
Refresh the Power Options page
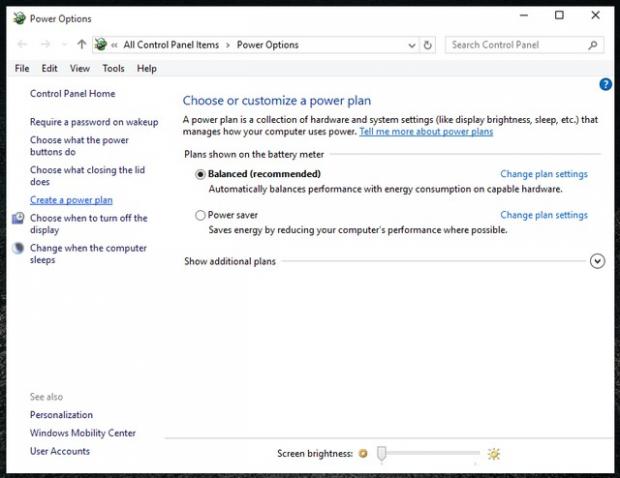tap(427, 45)
